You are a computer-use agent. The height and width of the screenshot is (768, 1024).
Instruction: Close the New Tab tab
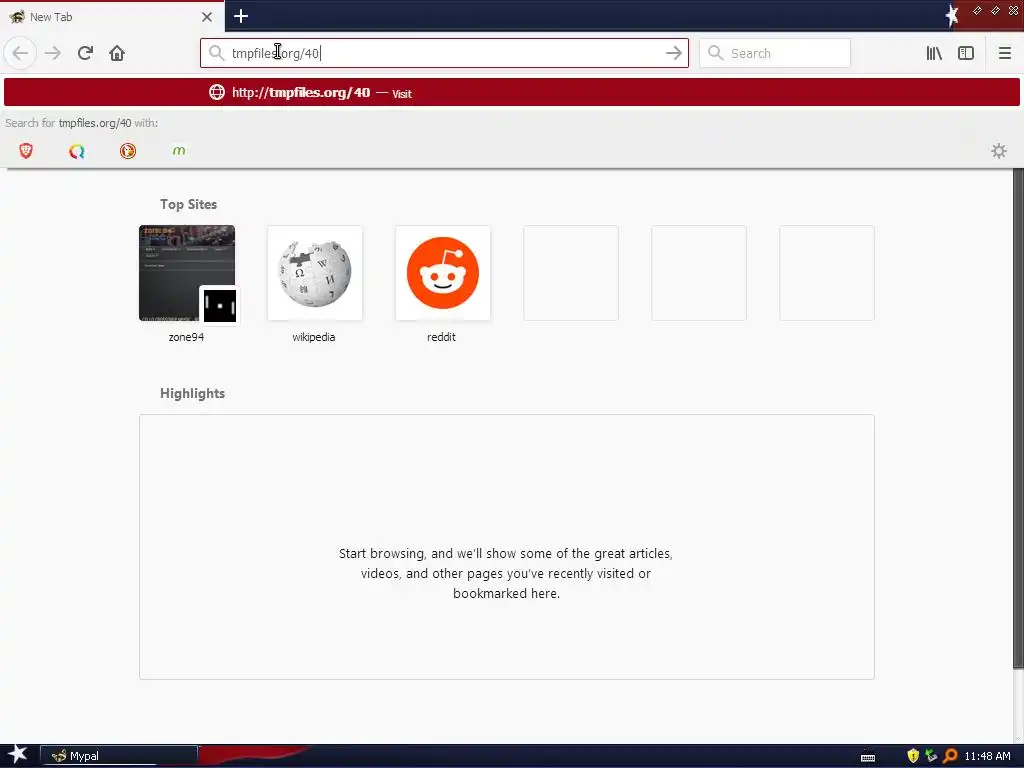[x=207, y=17]
